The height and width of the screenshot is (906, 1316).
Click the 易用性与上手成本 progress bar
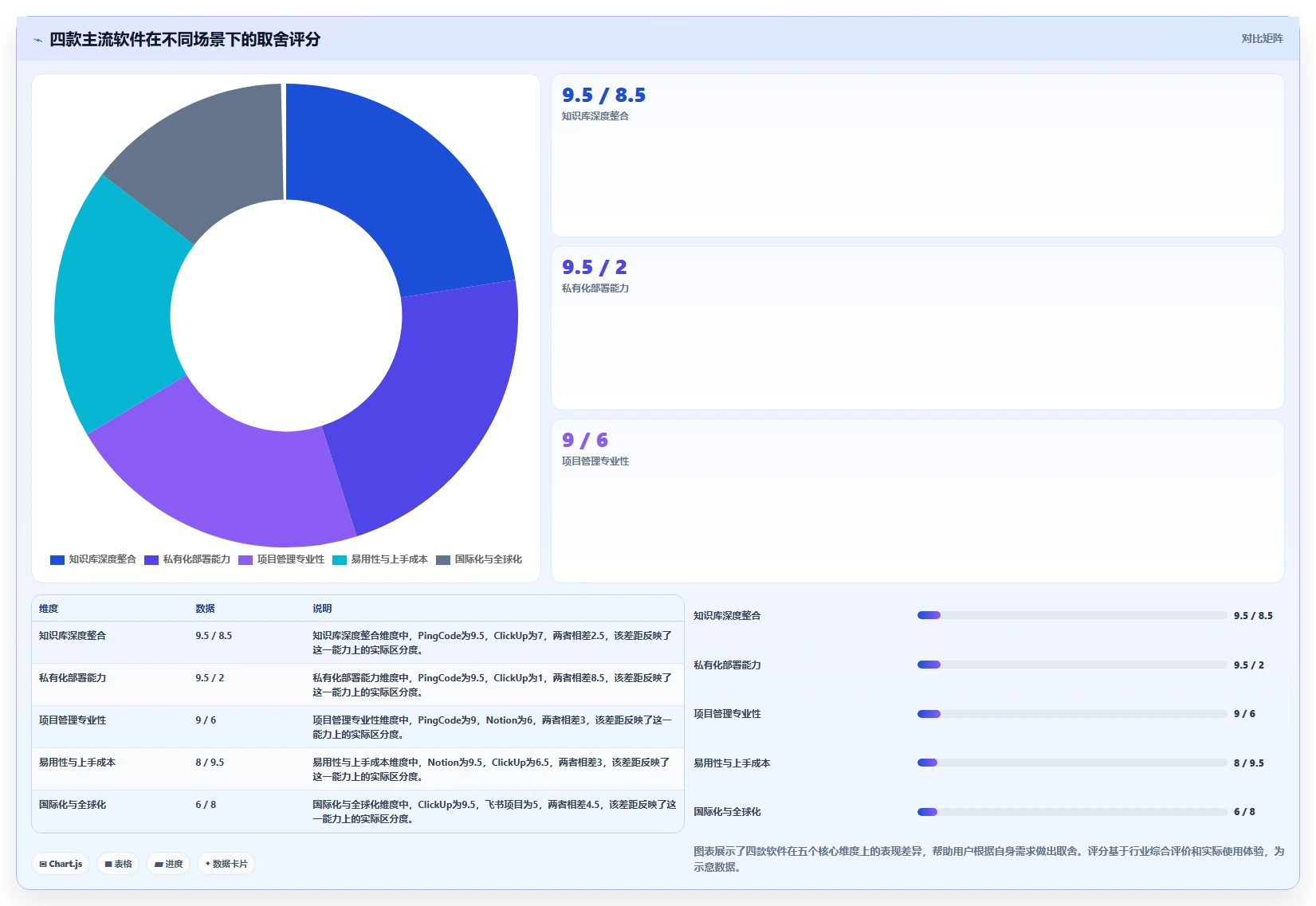click(x=1072, y=763)
